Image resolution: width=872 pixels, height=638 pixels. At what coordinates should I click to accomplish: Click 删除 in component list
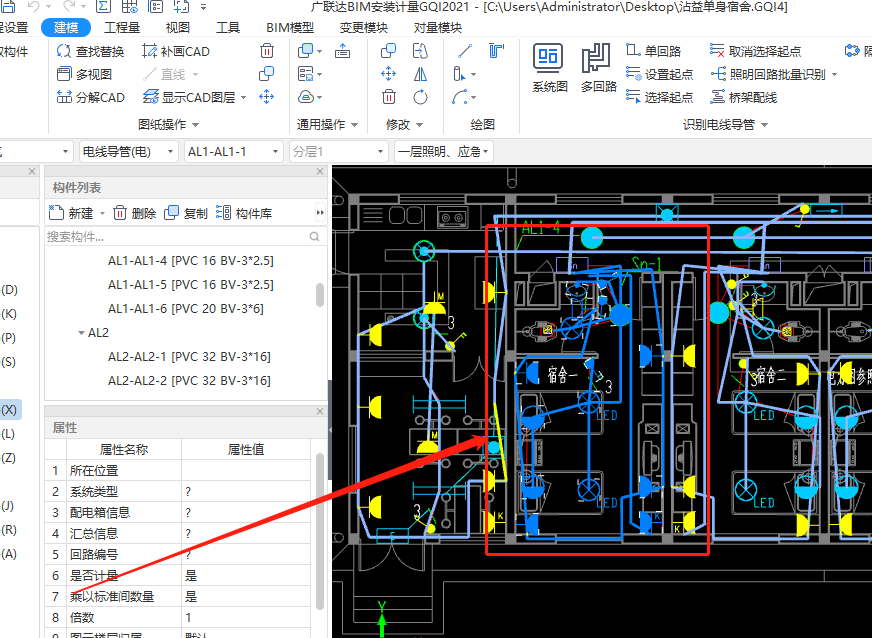point(135,213)
